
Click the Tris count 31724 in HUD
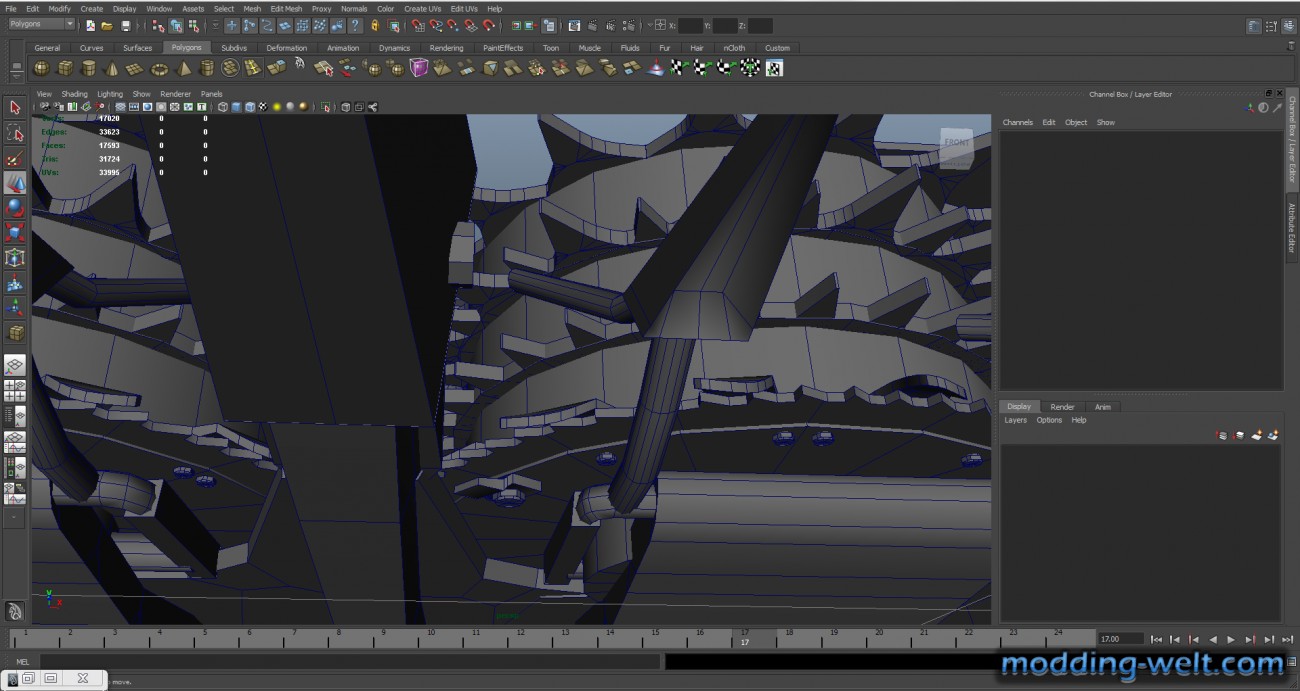(x=109, y=158)
